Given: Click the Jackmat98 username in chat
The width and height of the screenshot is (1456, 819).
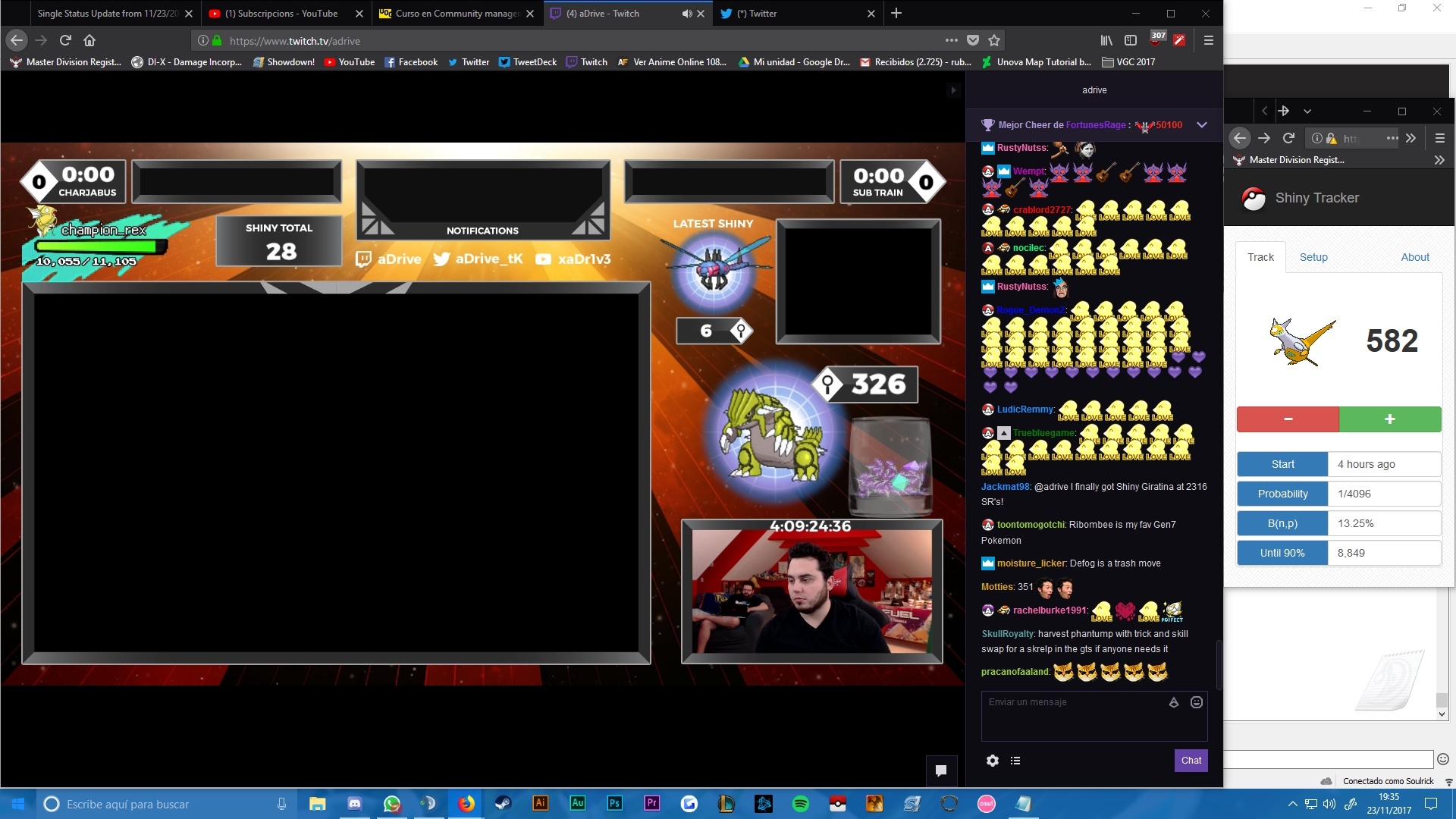Looking at the screenshot, I should point(1006,487).
